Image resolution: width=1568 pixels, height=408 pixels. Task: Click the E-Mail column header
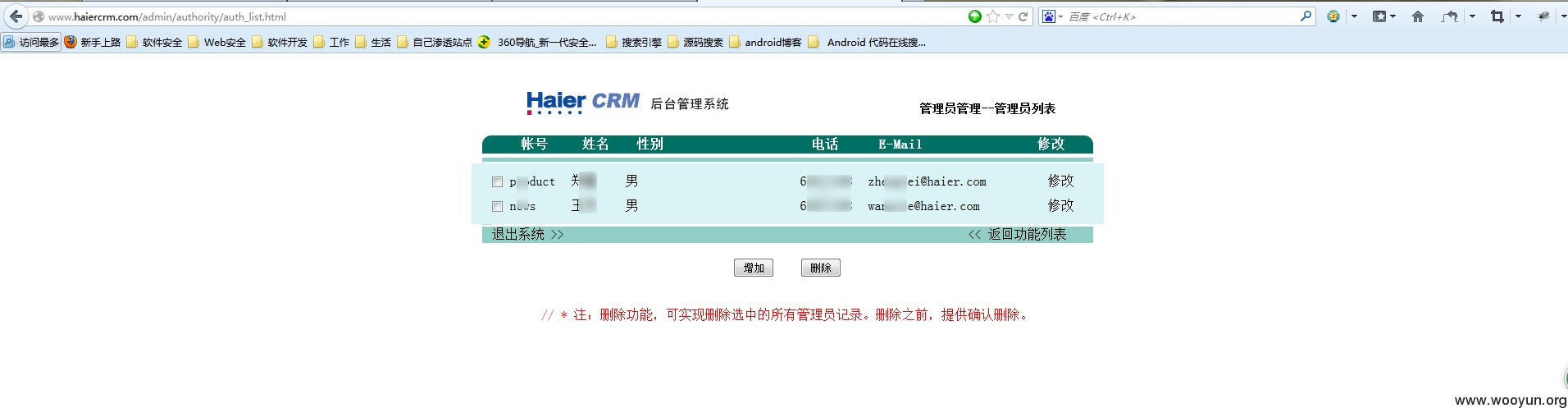tap(900, 144)
